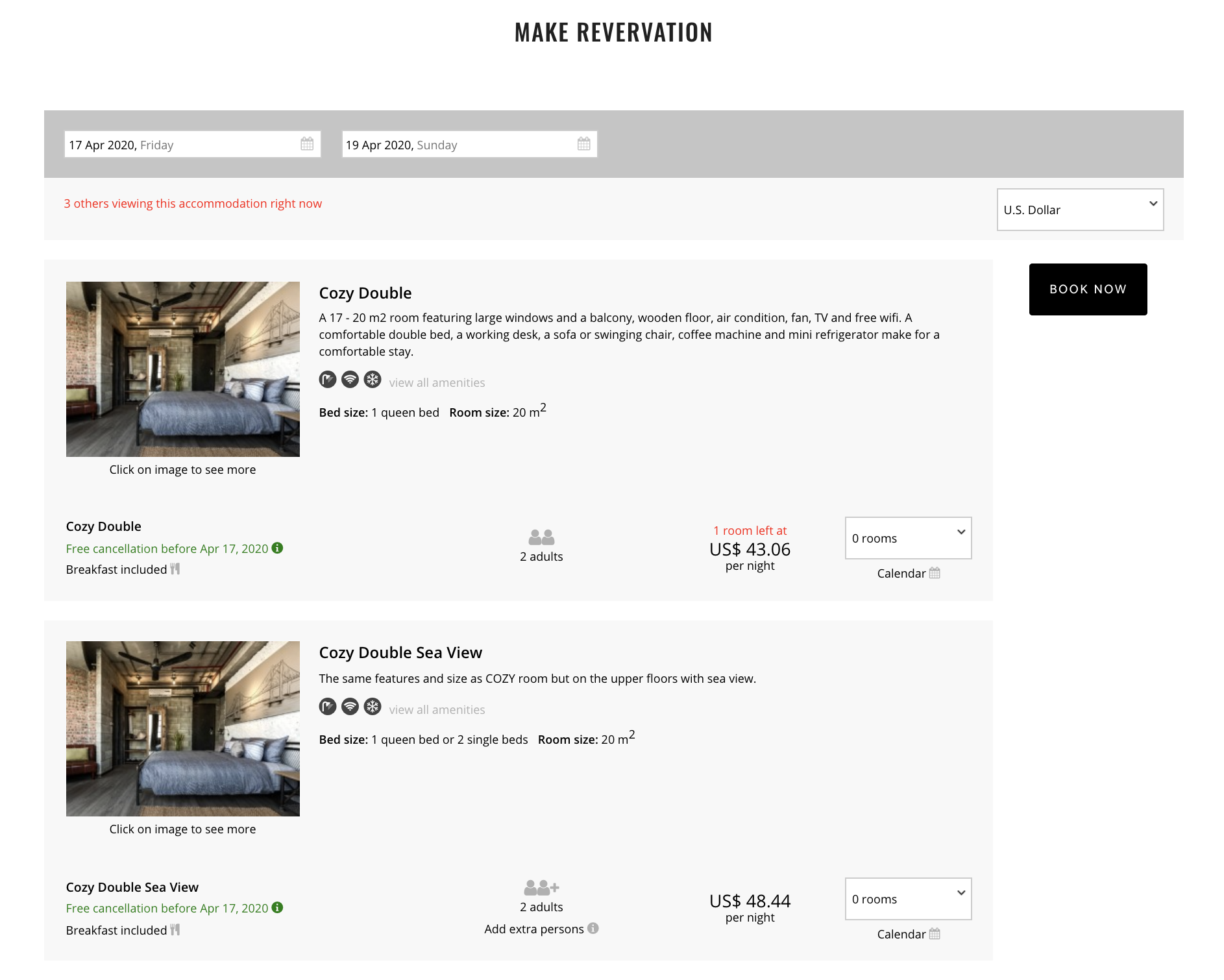
Task: Click Cozy Double air conditioning snowflake icon
Action: pos(373,380)
